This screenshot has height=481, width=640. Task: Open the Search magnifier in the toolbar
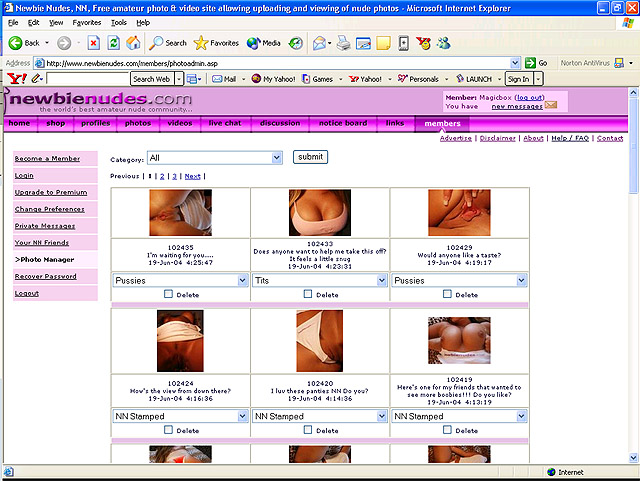(x=158, y=43)
